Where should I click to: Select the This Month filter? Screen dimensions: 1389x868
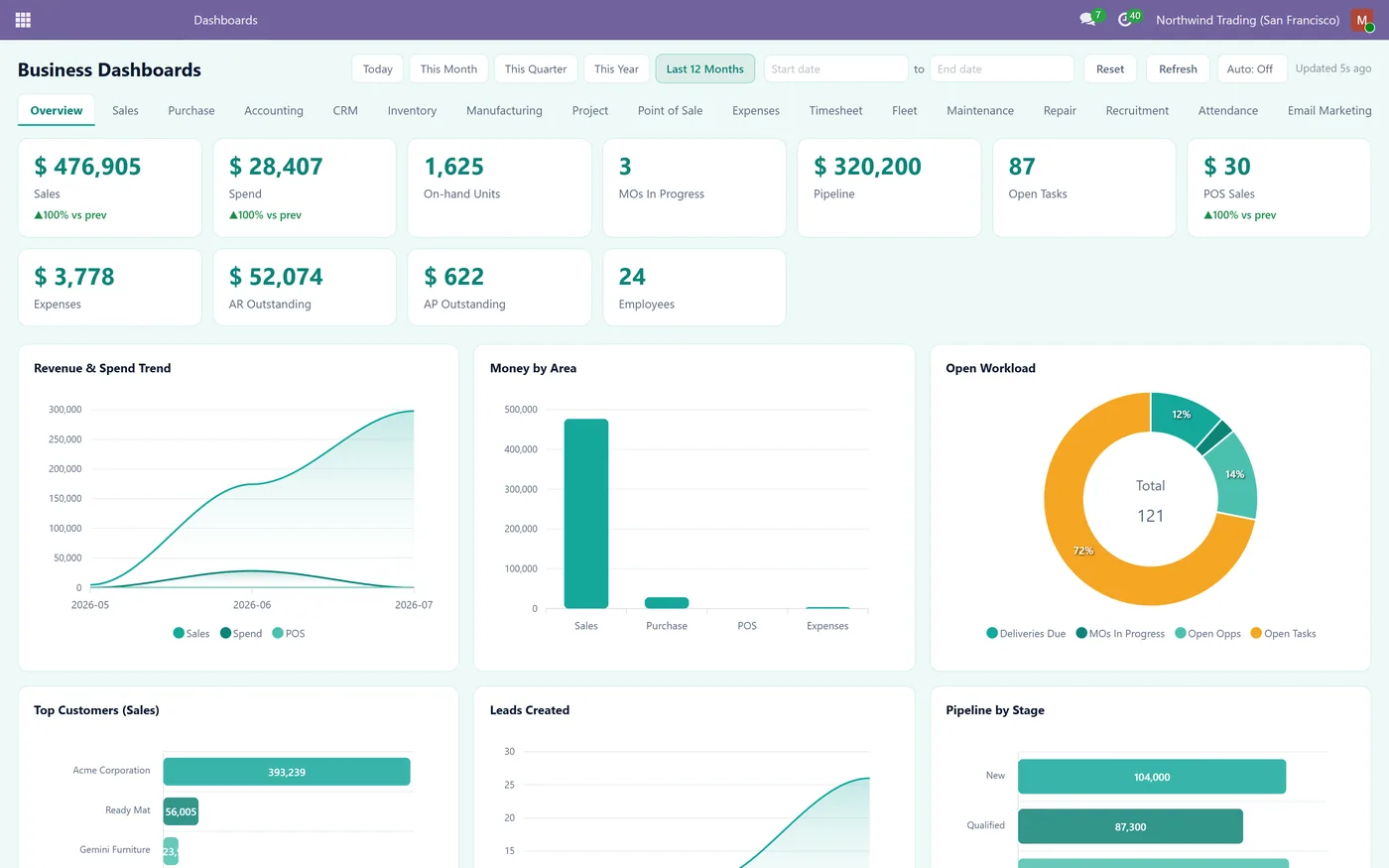coord(448,68)
